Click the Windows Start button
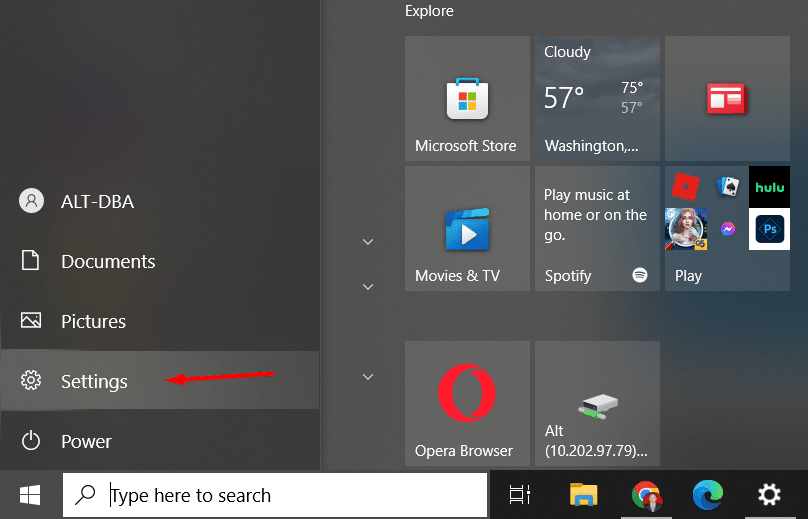This screenshot has width=808, height=519. tap(30, 495)
